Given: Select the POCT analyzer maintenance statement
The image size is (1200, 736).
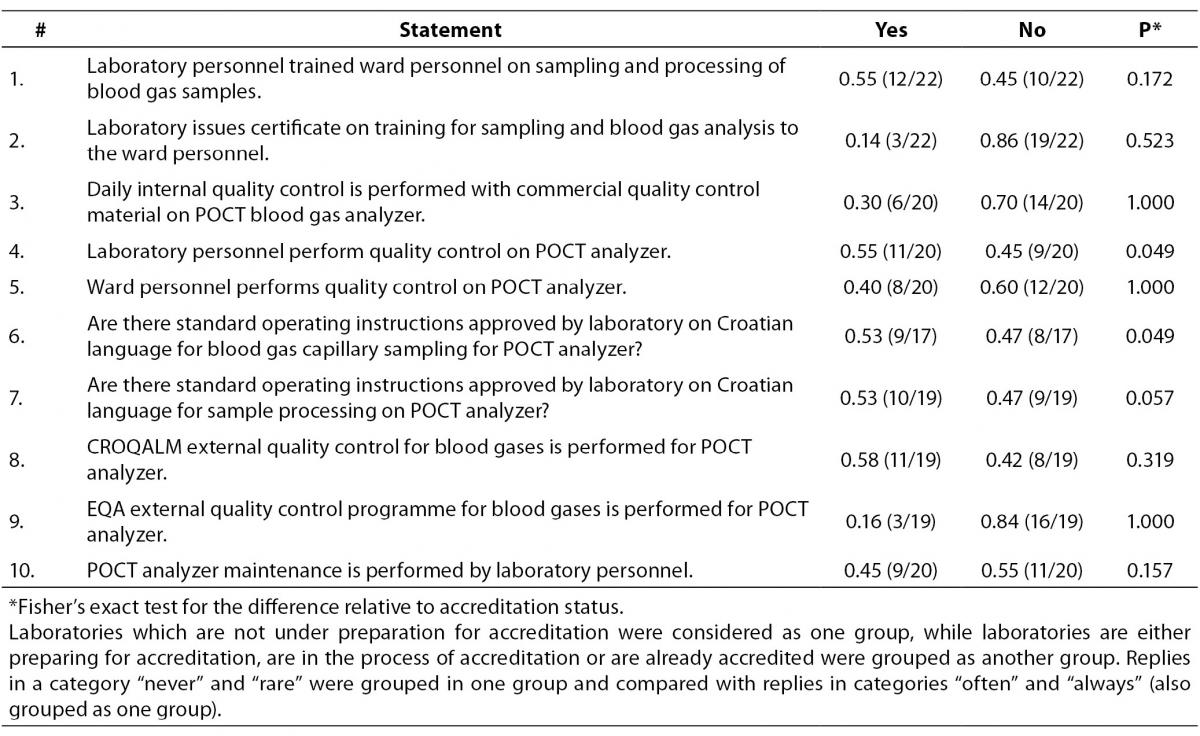Looking at the screenshot, I should 388,571.
